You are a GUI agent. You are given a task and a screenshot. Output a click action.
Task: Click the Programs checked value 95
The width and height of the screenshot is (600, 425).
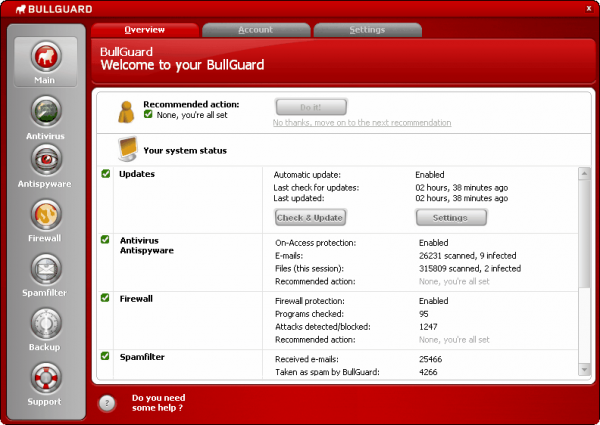(424, 314)
